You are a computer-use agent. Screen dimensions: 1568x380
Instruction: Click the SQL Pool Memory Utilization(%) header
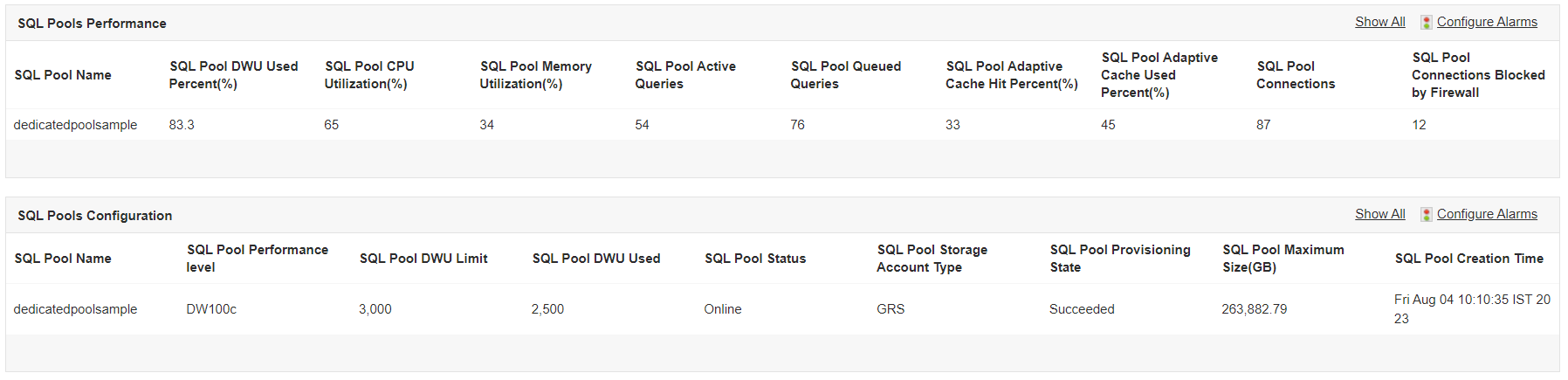click(535, 75)
